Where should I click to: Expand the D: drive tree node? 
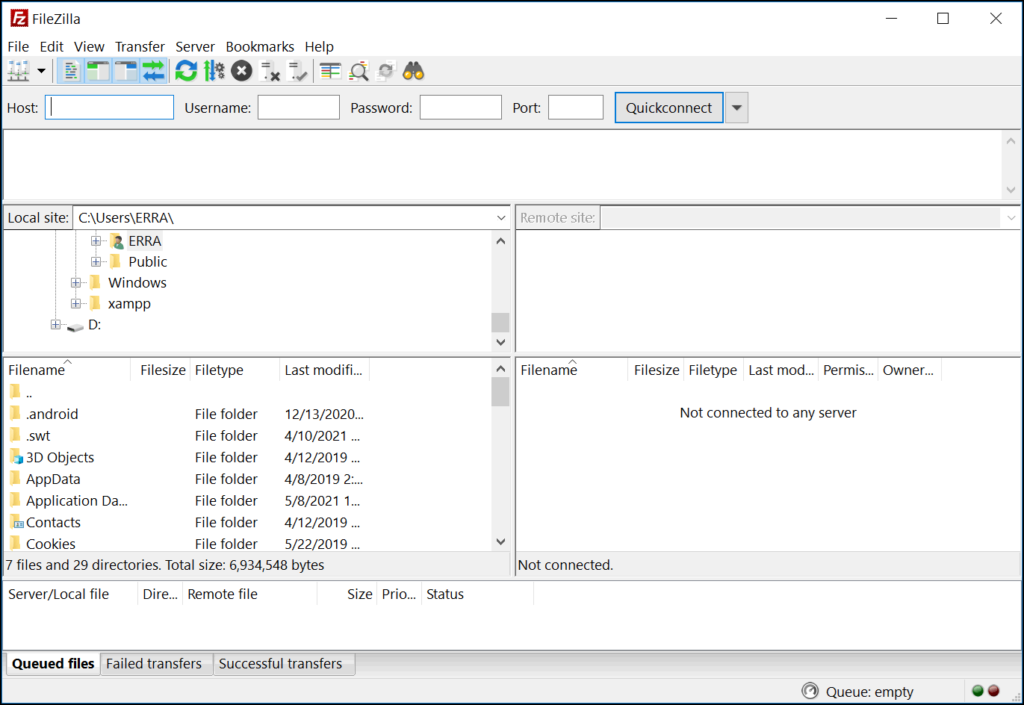(56, 324)
